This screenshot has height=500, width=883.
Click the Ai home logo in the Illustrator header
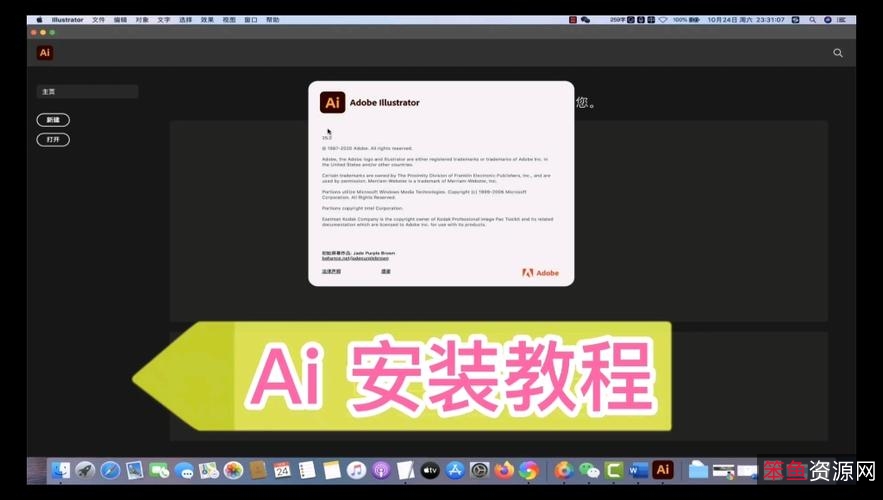click(44, 53)
